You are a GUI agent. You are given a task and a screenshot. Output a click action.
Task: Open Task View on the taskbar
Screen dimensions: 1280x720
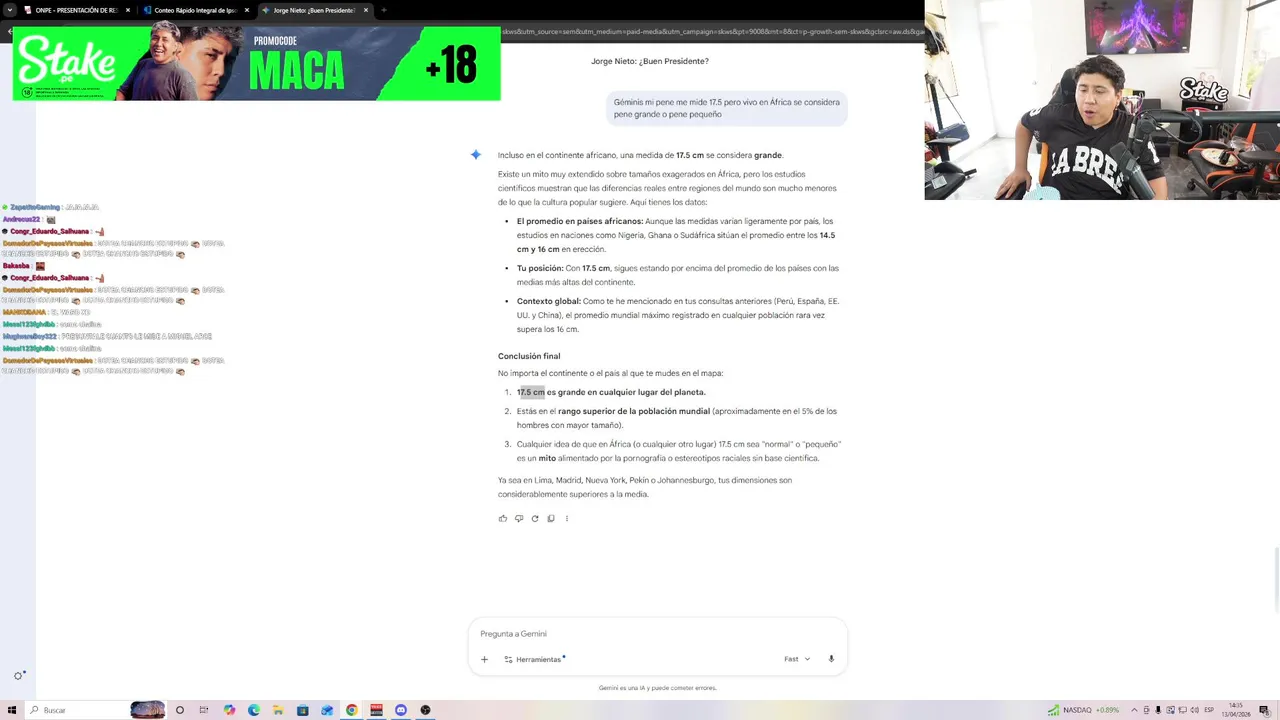point(204,710)
